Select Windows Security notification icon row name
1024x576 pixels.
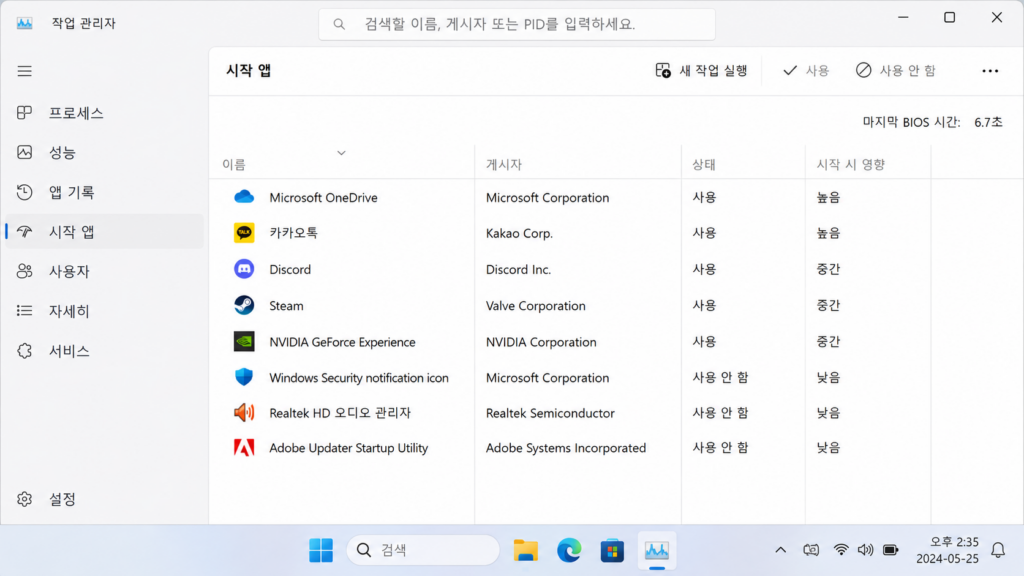point(359,377)
